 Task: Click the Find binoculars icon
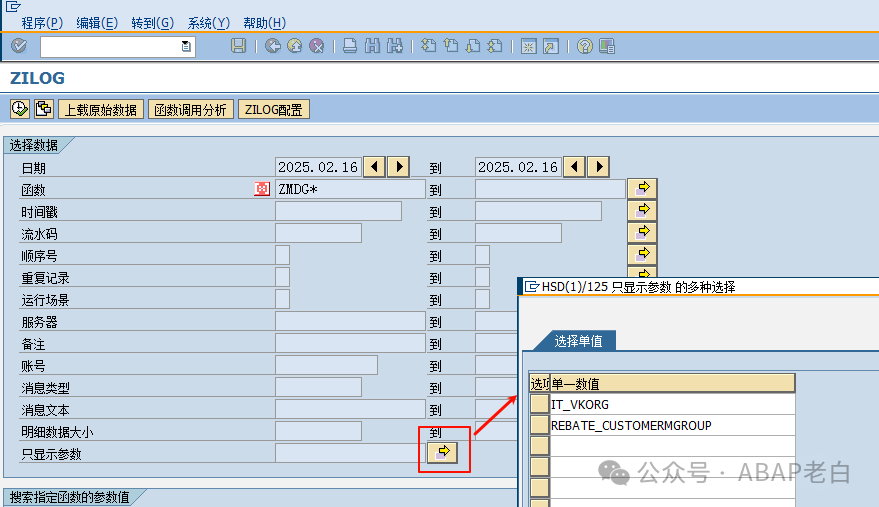click(x=372, y=46)
